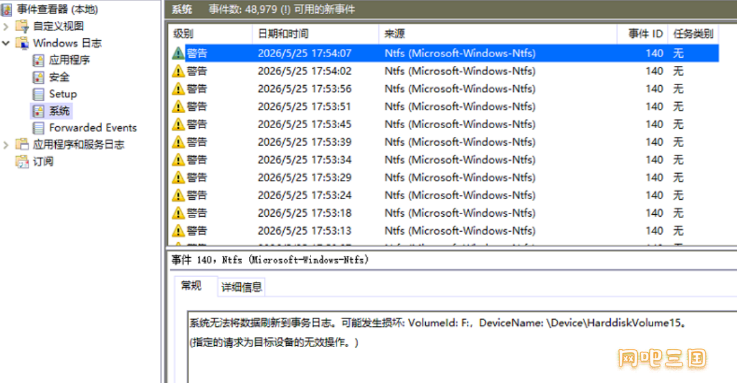The image size is (737, 383).
Task: Select the 应用程序和服务日志 tree label
Action: pyautogui.click(x=78, y=145)
